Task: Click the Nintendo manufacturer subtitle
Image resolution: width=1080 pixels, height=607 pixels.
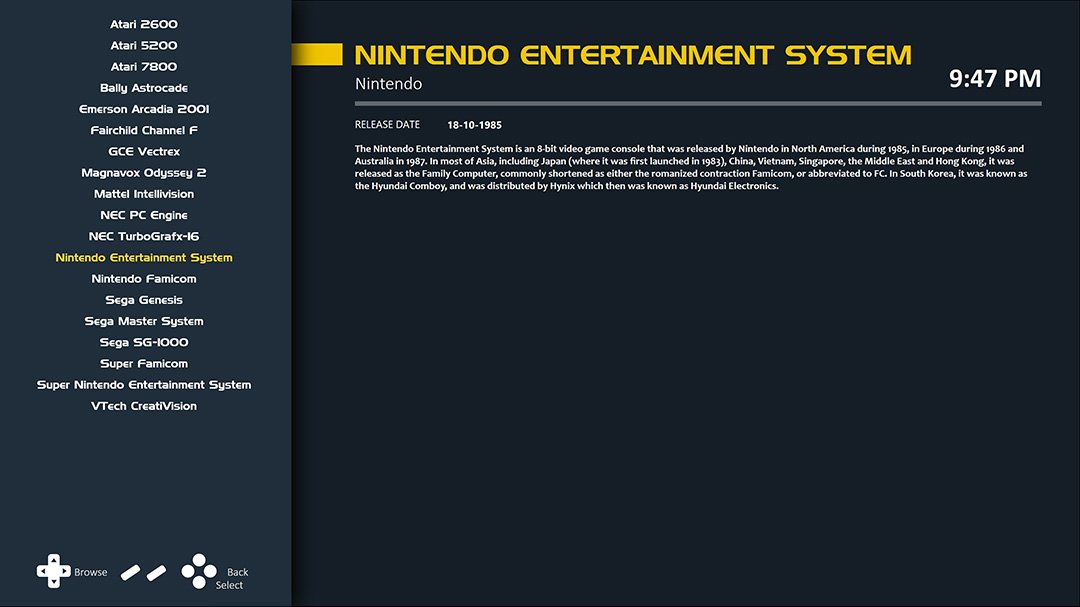Action: click(x=388, y=84)
